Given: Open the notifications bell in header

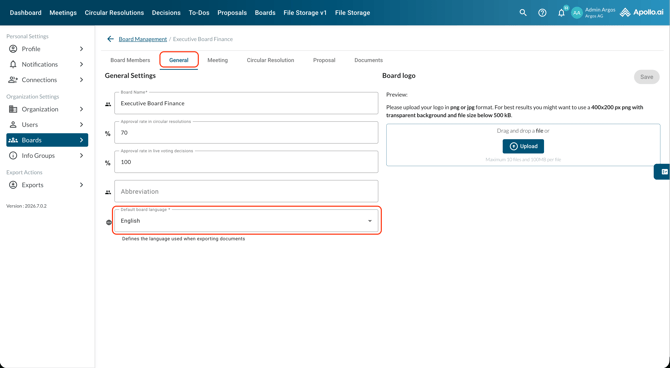Looking at the screenshot, I should [x=561, y=13].
